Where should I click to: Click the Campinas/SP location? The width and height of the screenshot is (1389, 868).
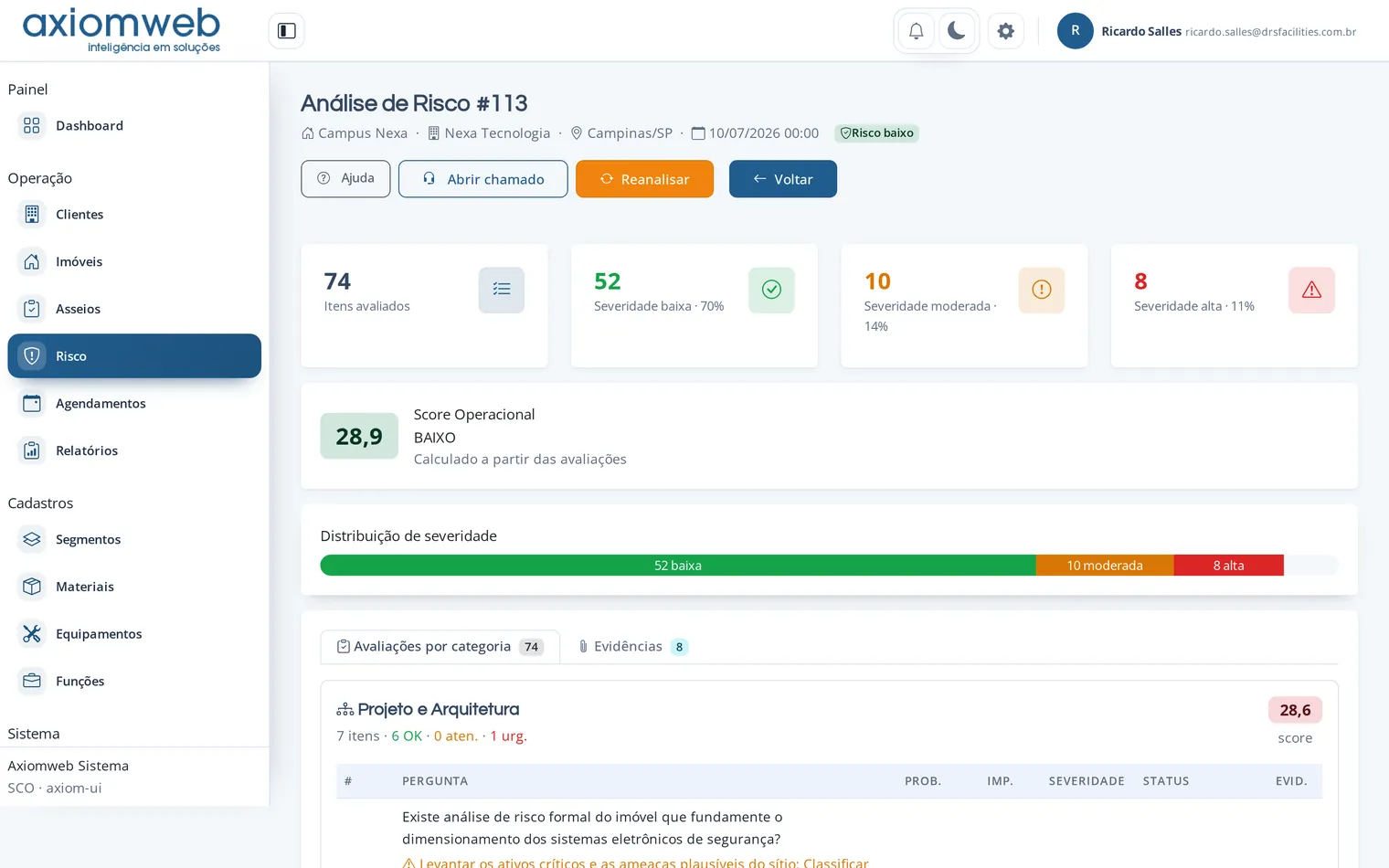point(630,133)
